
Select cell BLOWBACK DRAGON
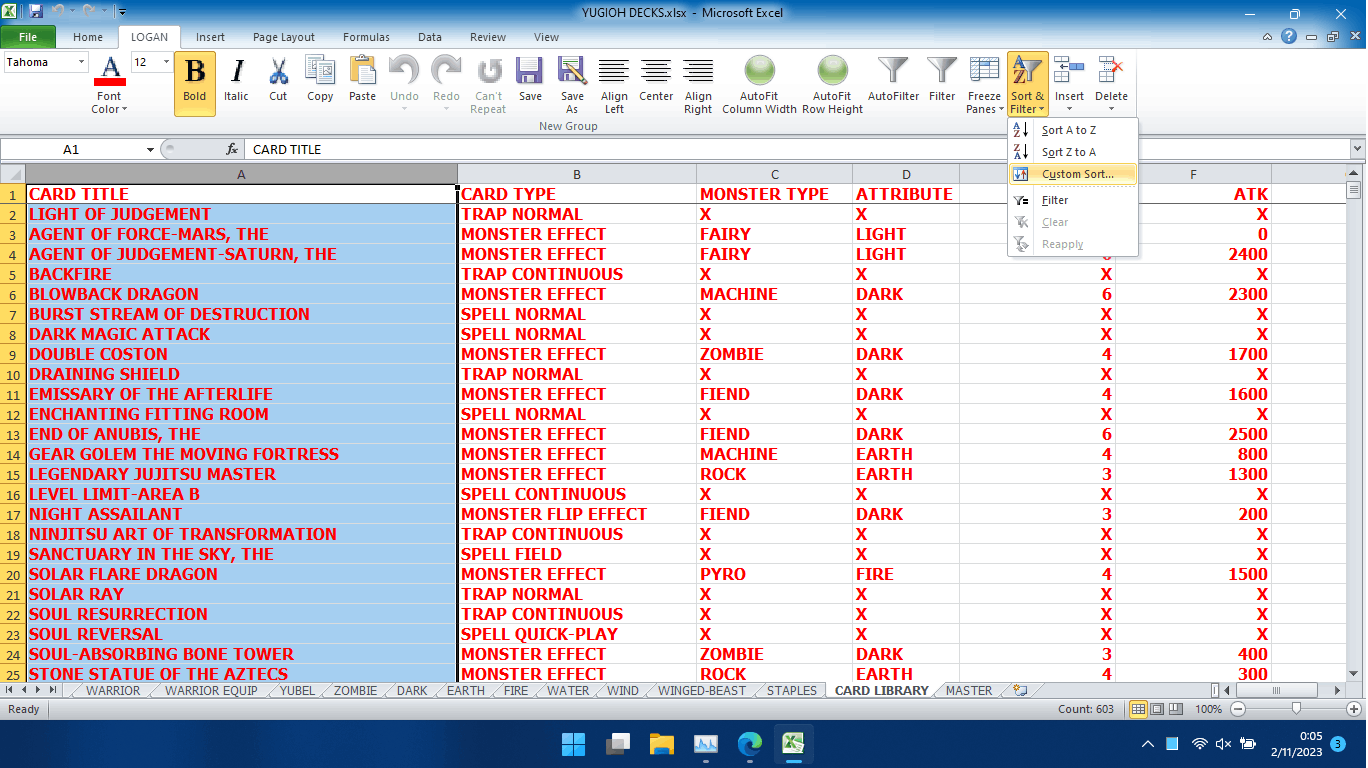tap(241, 294)
